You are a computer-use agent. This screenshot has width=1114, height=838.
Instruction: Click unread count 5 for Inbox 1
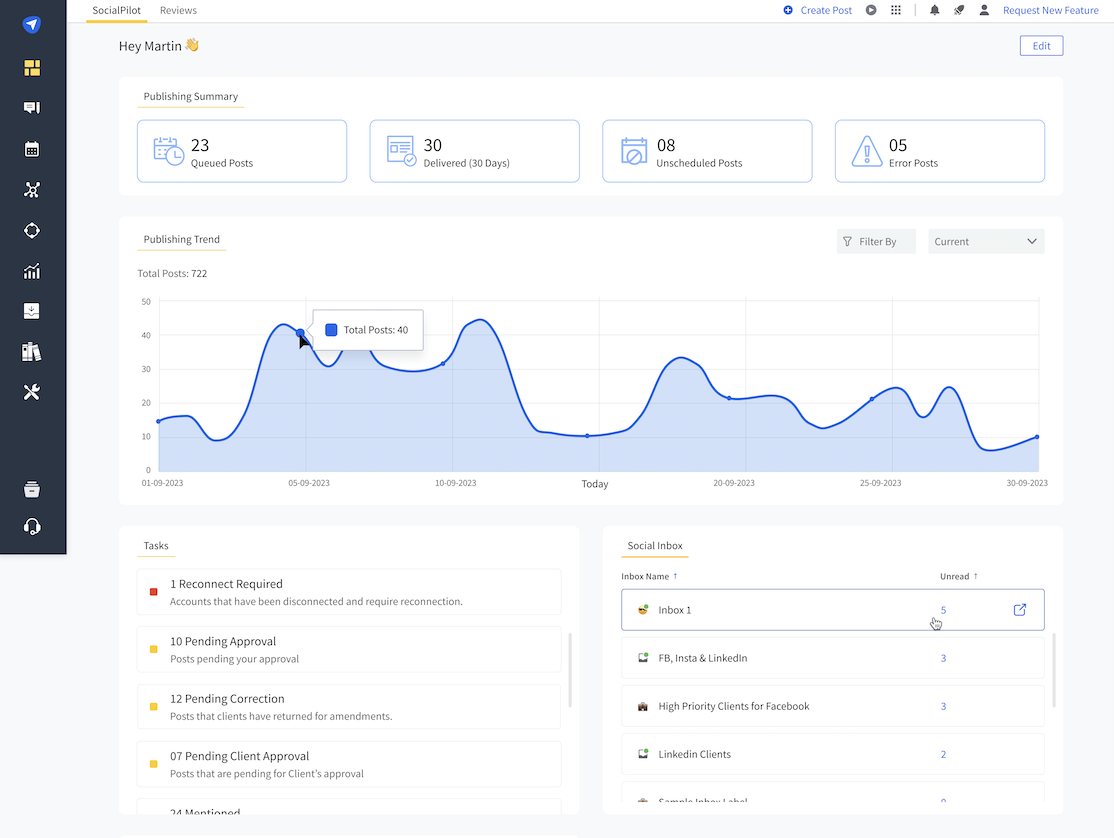click(x=943, y=610)
